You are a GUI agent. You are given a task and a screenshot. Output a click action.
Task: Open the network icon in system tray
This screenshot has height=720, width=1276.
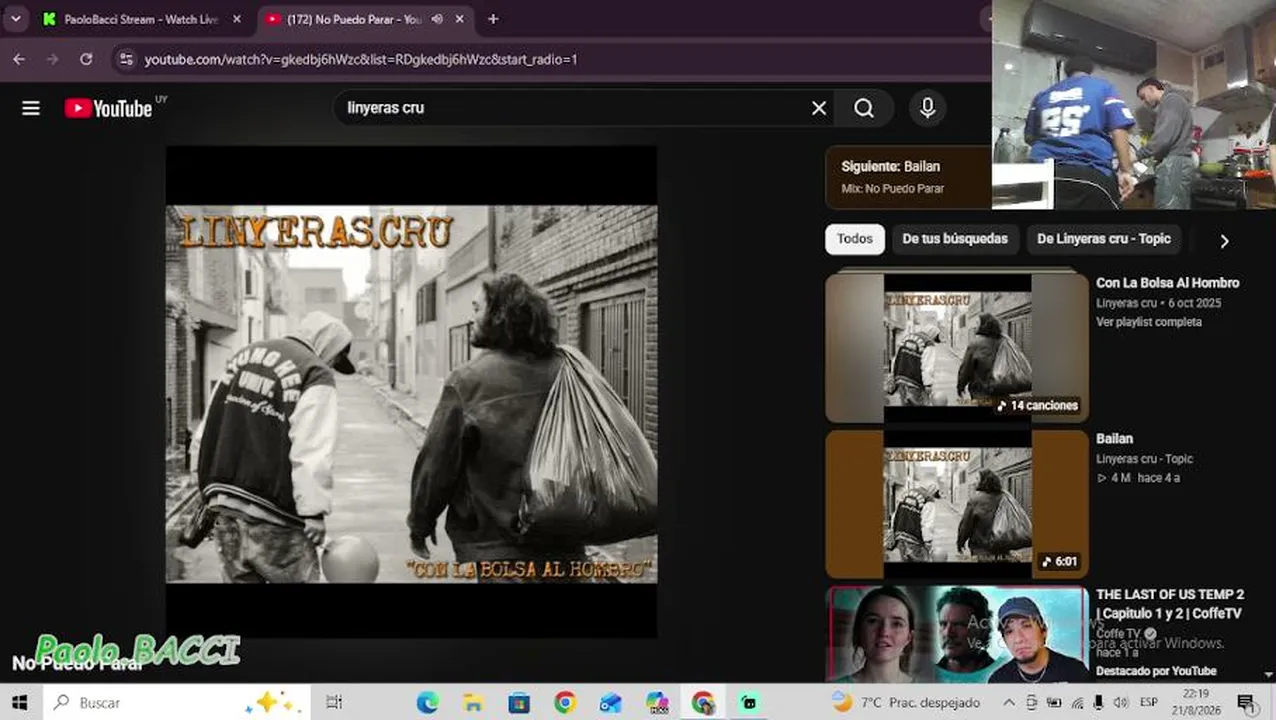[1077, 702]
